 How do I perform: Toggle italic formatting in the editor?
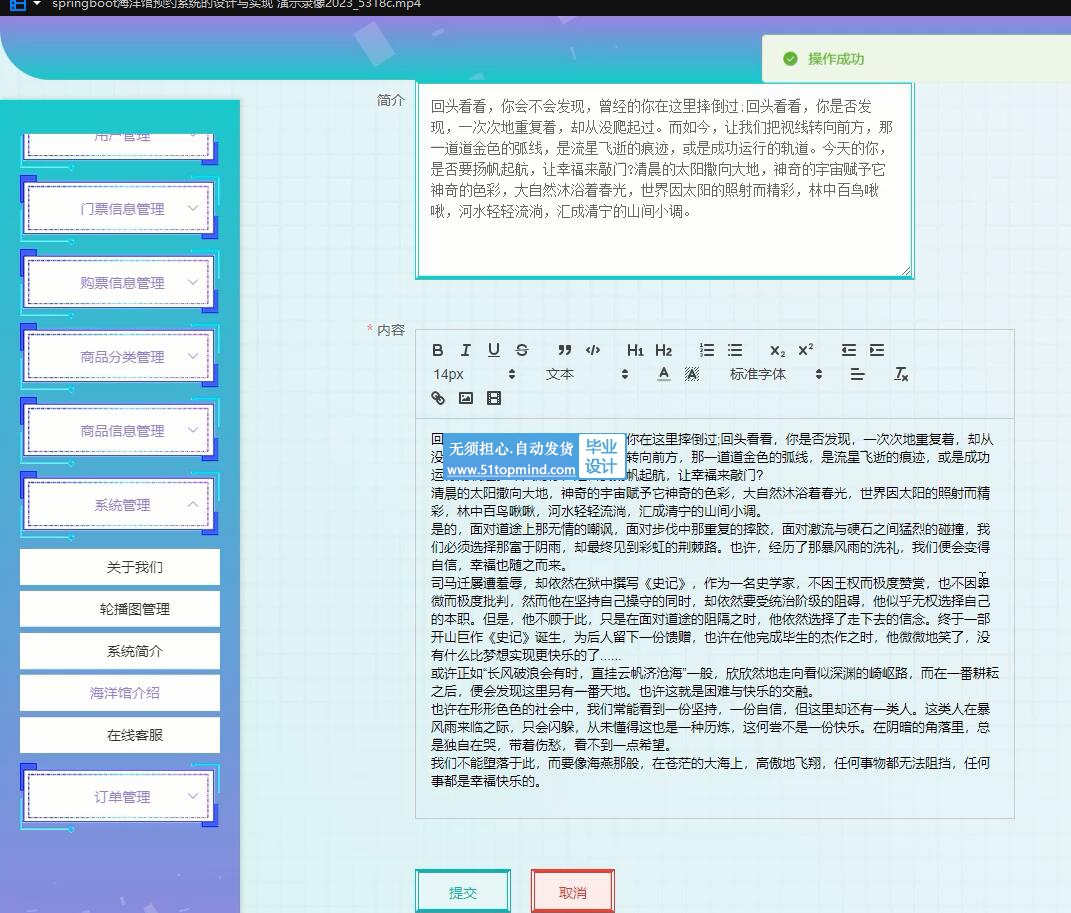(x=465, y=350)
